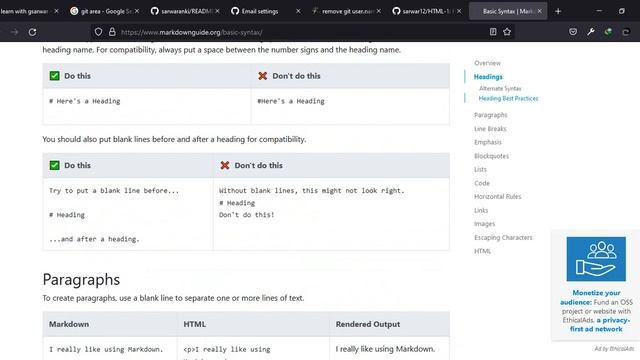Click 'Without blank lines' code example

pos(311,191)
